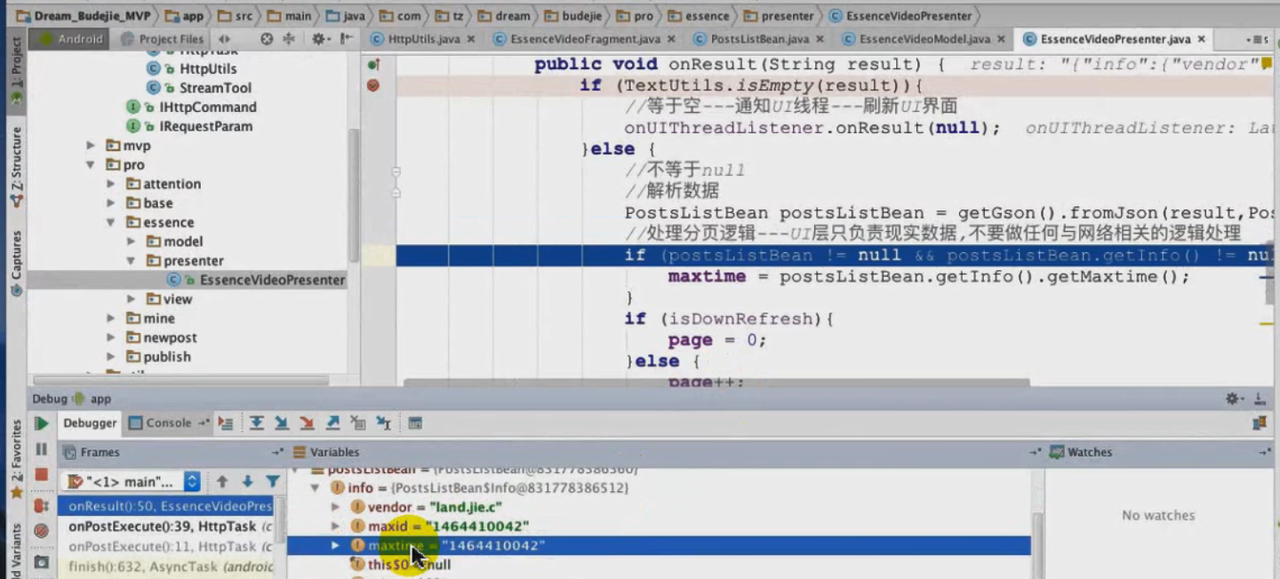1280x579 pixels.
Task: Force step into with the red arrow
Action: (307, 423)
